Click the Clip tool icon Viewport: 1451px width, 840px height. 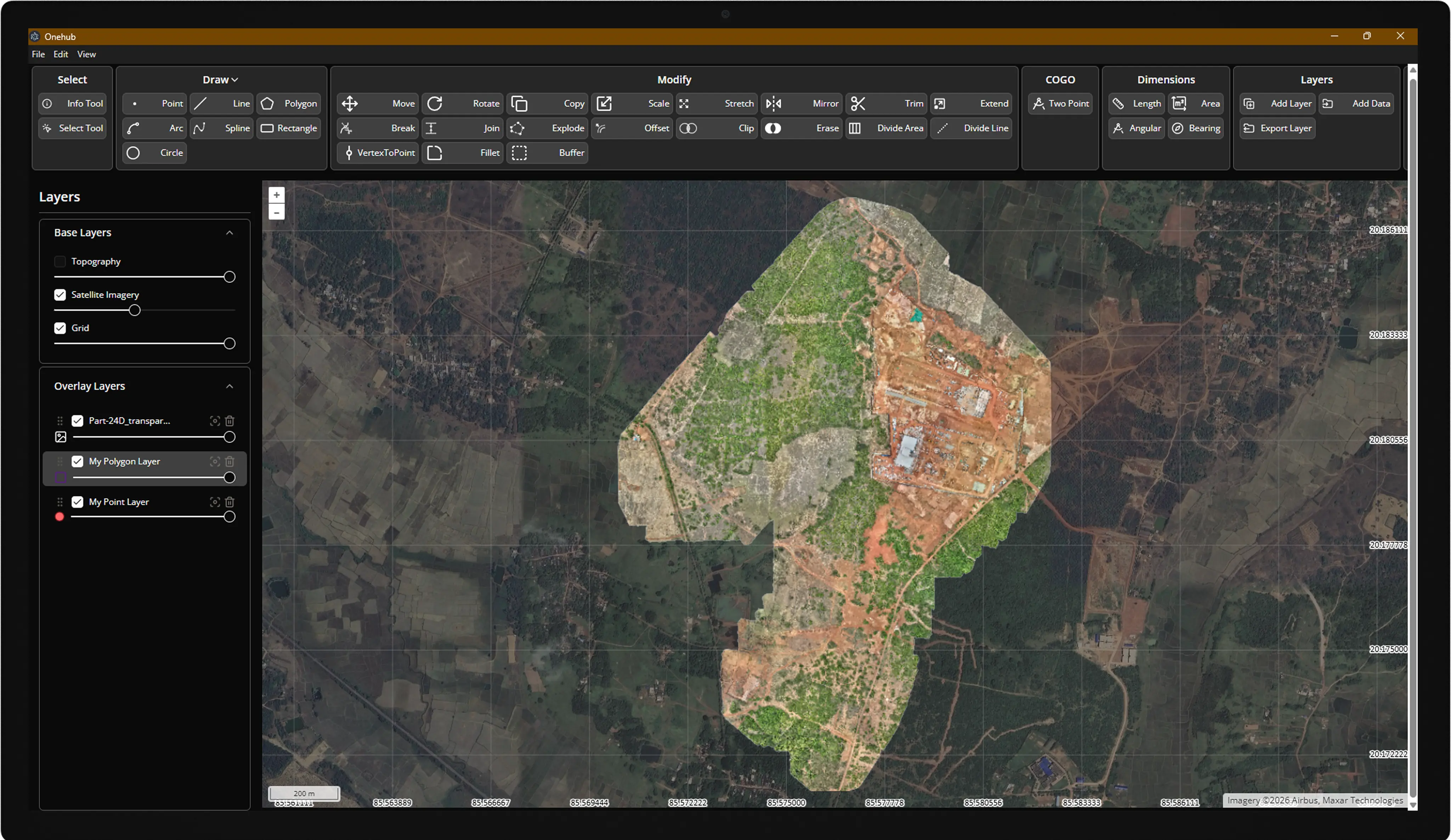pos(688,129)
